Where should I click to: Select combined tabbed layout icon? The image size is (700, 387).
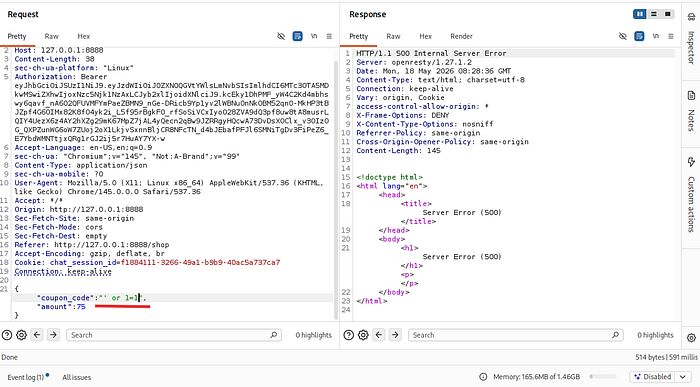[667, 14]
